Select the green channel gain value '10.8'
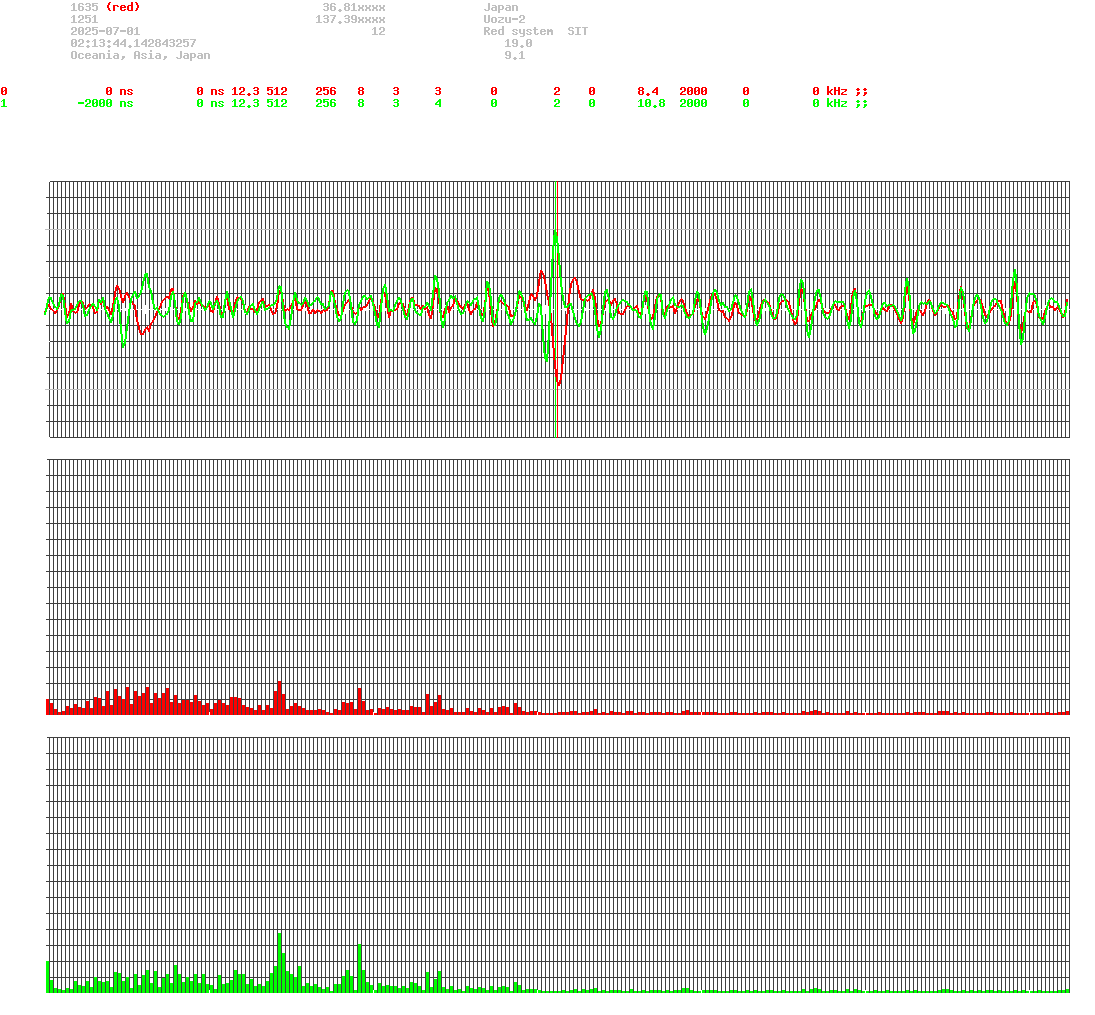This screenshot has height=1015, width=1095. point(652,103)
